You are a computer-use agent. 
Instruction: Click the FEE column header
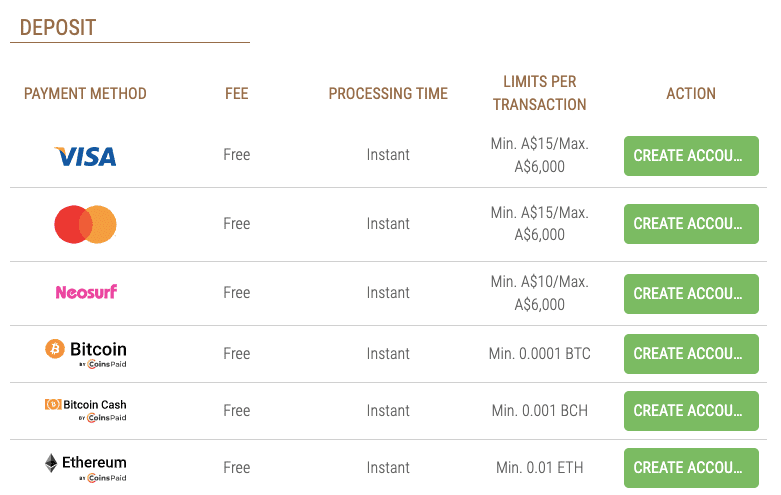coord(237,94)
